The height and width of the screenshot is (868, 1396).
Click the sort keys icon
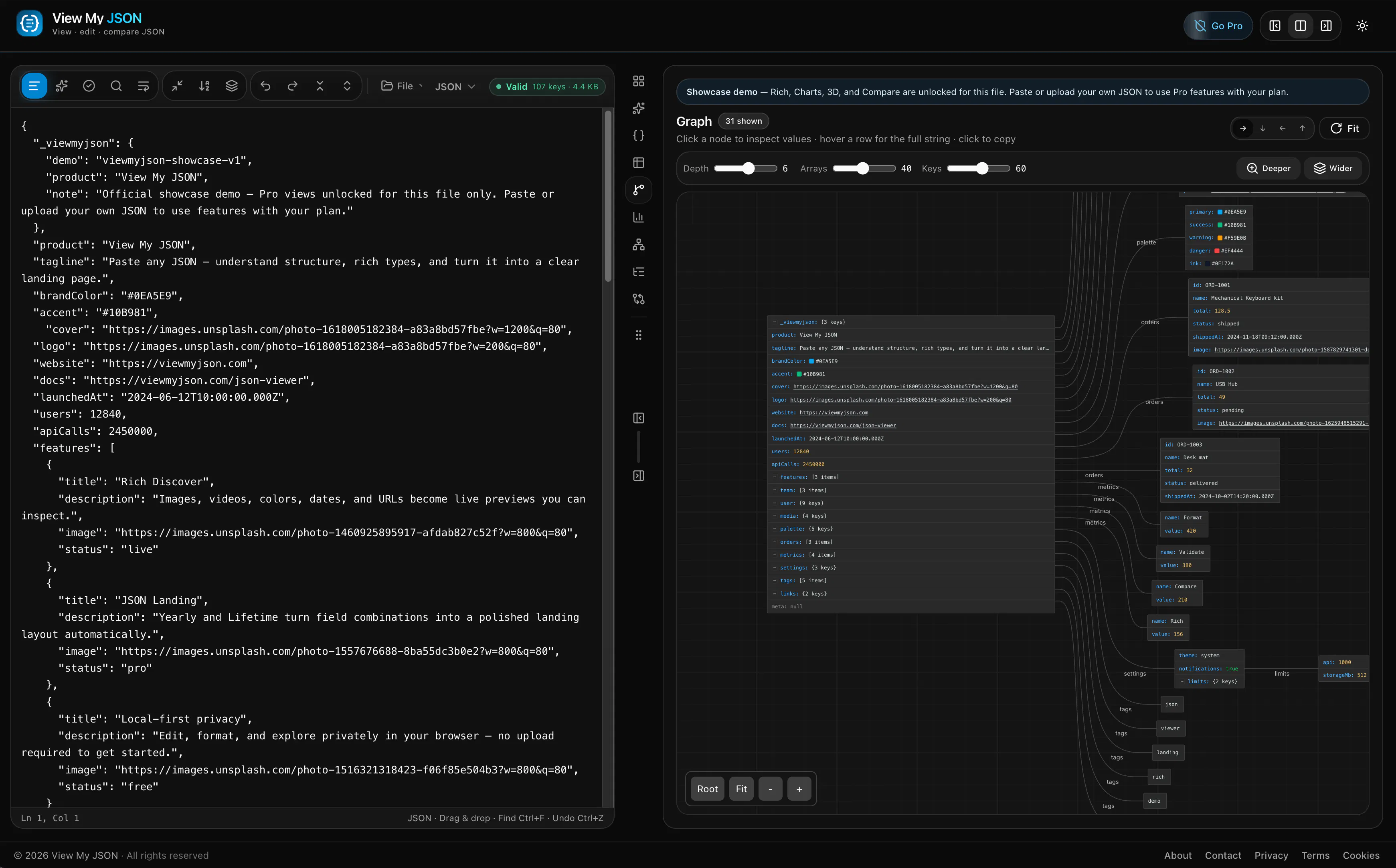204,86
